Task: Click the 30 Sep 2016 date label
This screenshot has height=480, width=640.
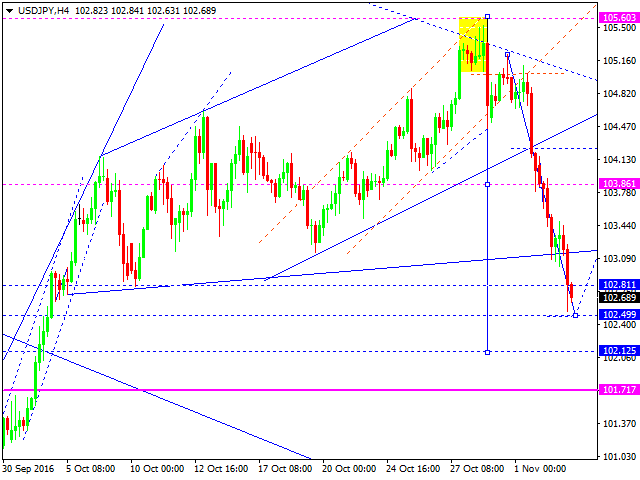Action: coord(28,469)
